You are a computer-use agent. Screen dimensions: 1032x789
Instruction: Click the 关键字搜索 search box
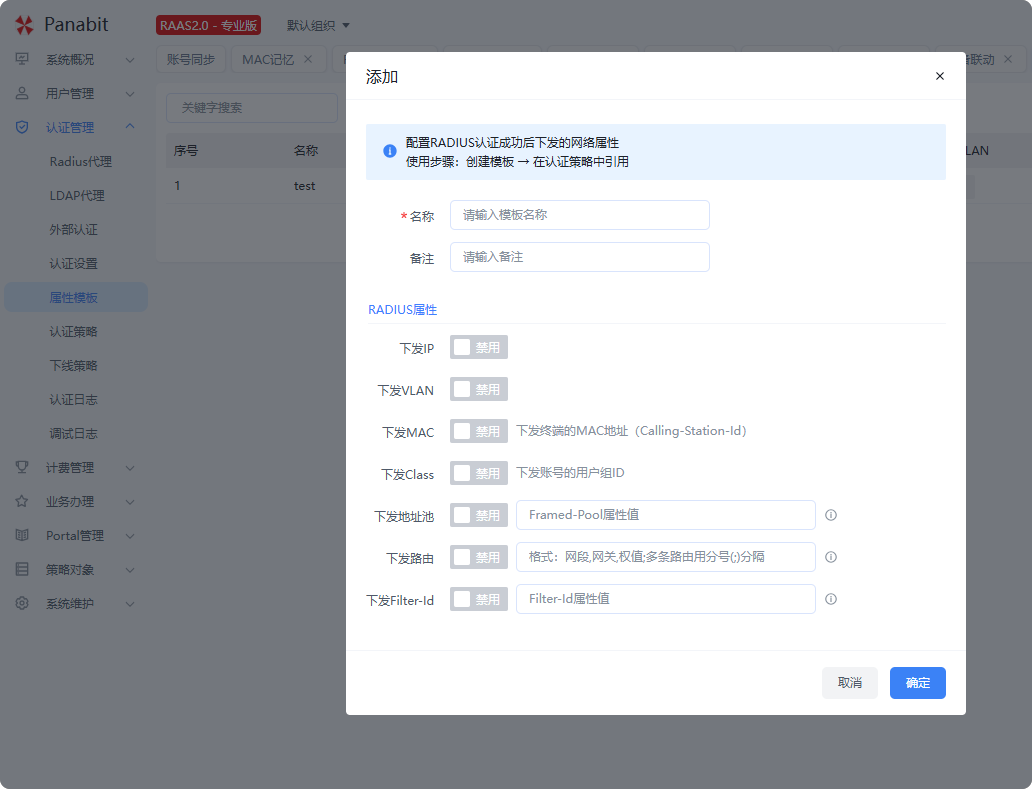tap(252, 108)
